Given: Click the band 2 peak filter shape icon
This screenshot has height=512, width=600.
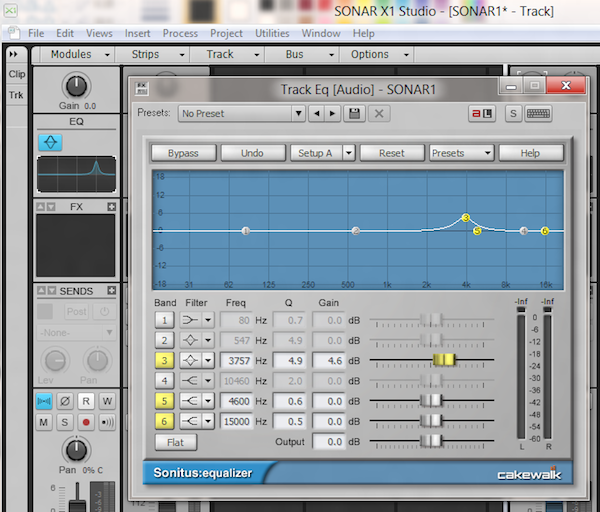Looking at the screenshot, I should click(191, 340).
